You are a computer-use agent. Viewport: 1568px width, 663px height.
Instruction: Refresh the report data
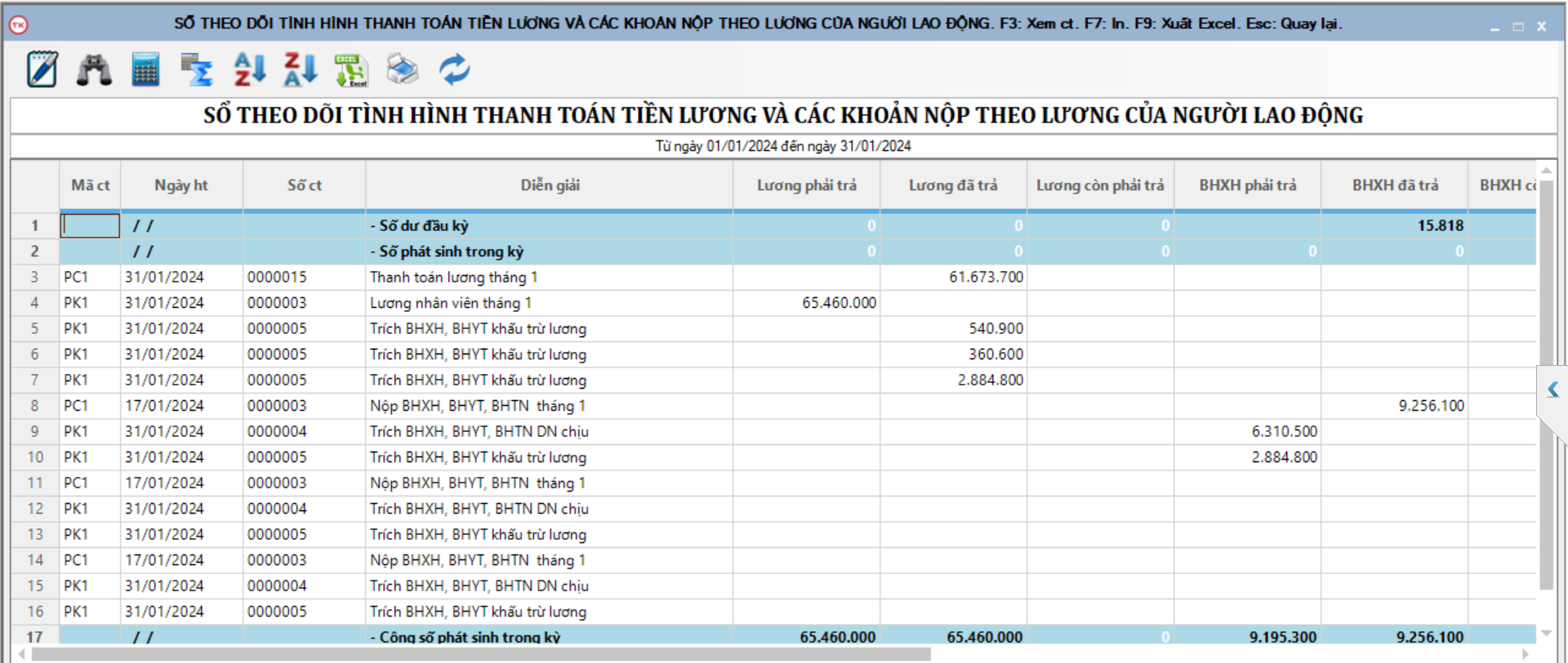point(454,69)
